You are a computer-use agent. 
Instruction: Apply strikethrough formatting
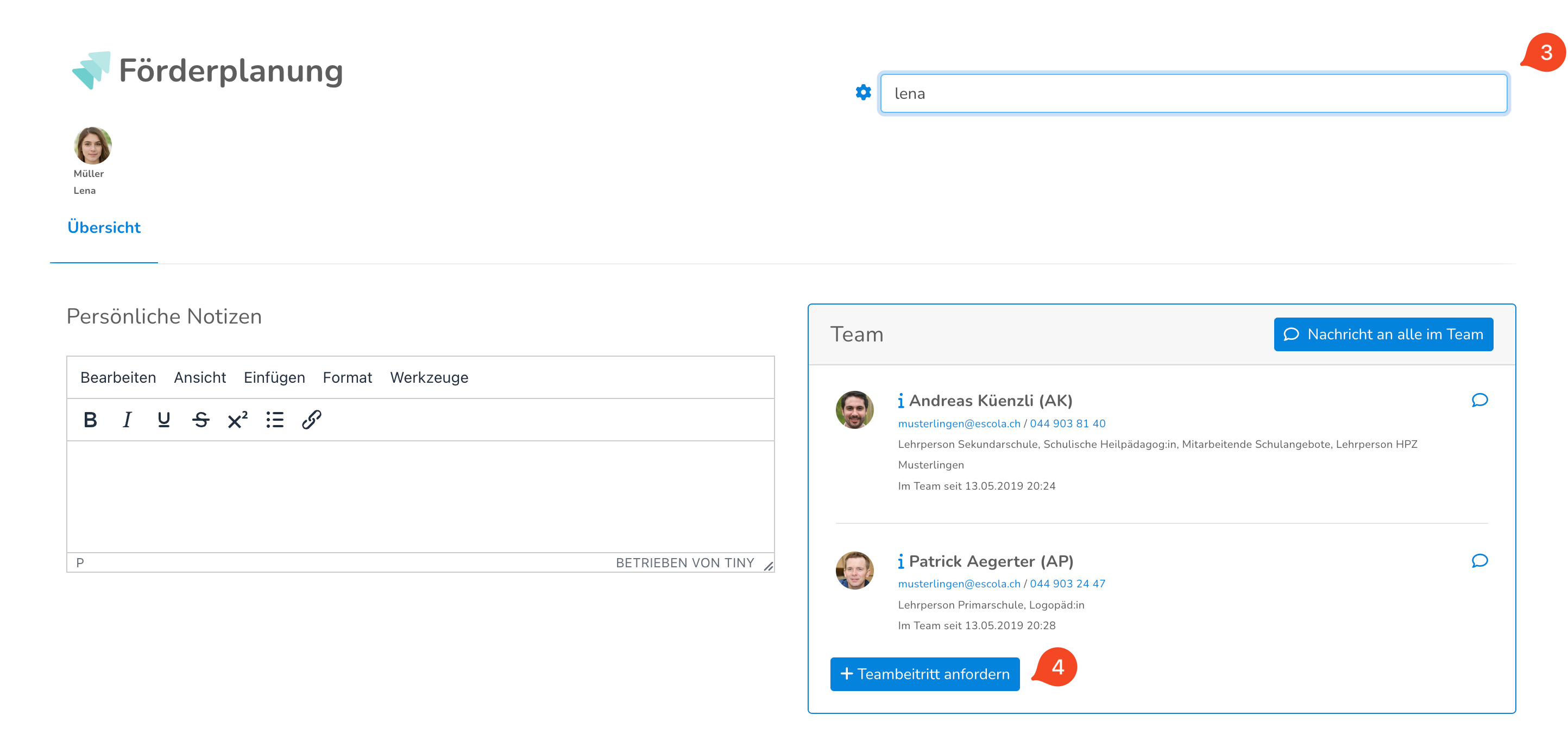coord(200,420)
